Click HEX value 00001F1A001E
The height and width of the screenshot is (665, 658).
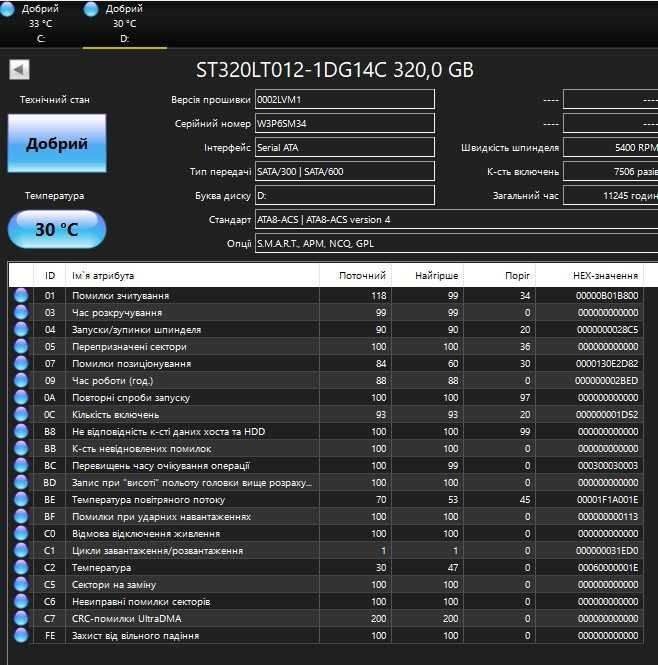(607, 500)
